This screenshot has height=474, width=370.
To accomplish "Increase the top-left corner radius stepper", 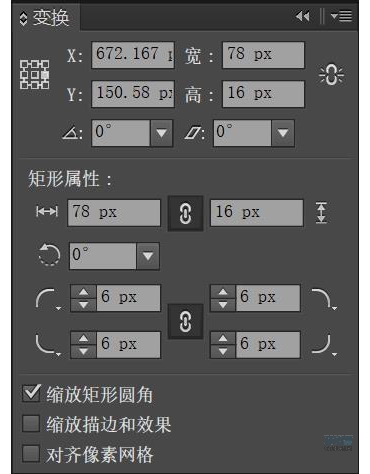I will pyautogui.click(x=83, y=292).
